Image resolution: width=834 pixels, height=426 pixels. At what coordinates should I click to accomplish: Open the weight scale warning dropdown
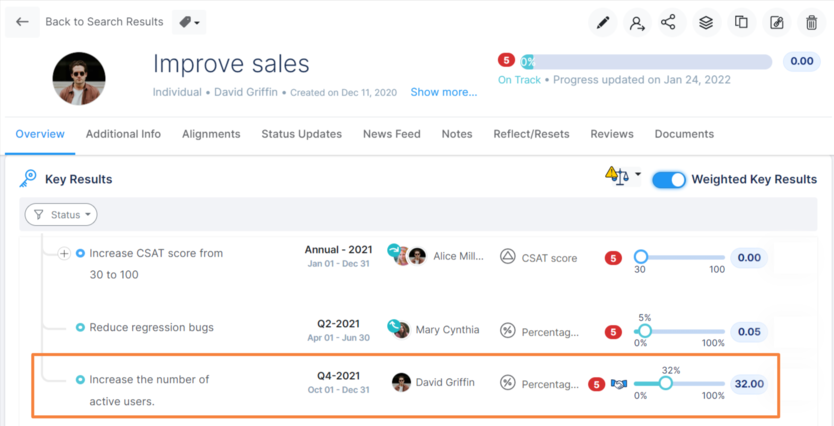pyautogui.click(x=623, y=177)
